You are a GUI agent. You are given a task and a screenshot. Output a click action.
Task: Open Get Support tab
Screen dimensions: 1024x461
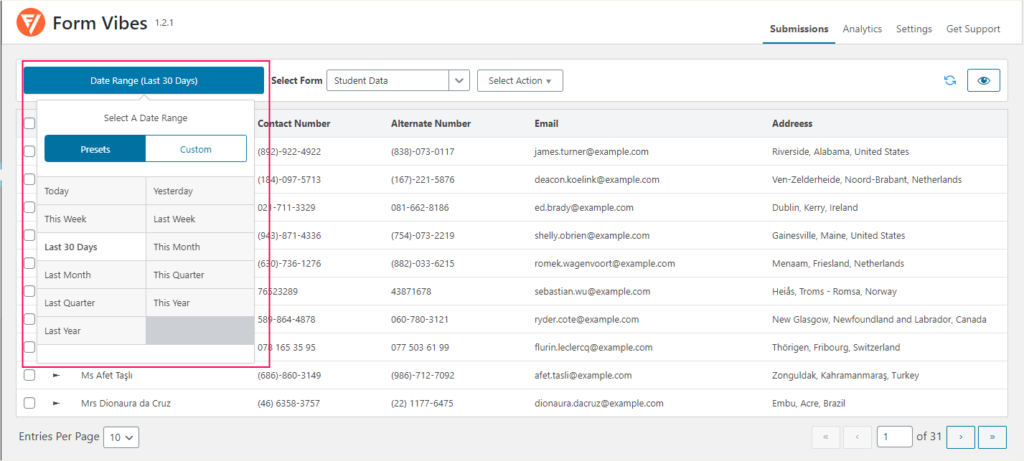coord(973,29)
